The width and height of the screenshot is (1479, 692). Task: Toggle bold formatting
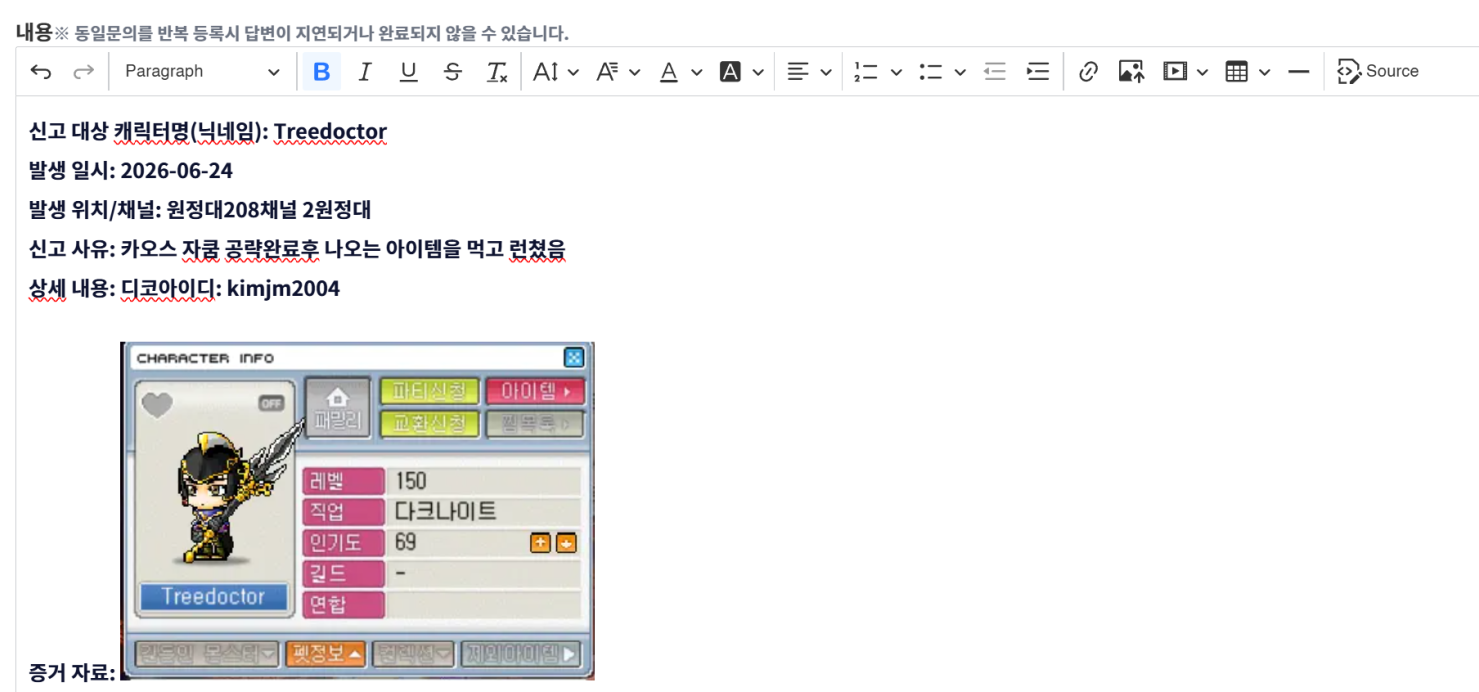(321, 71)
